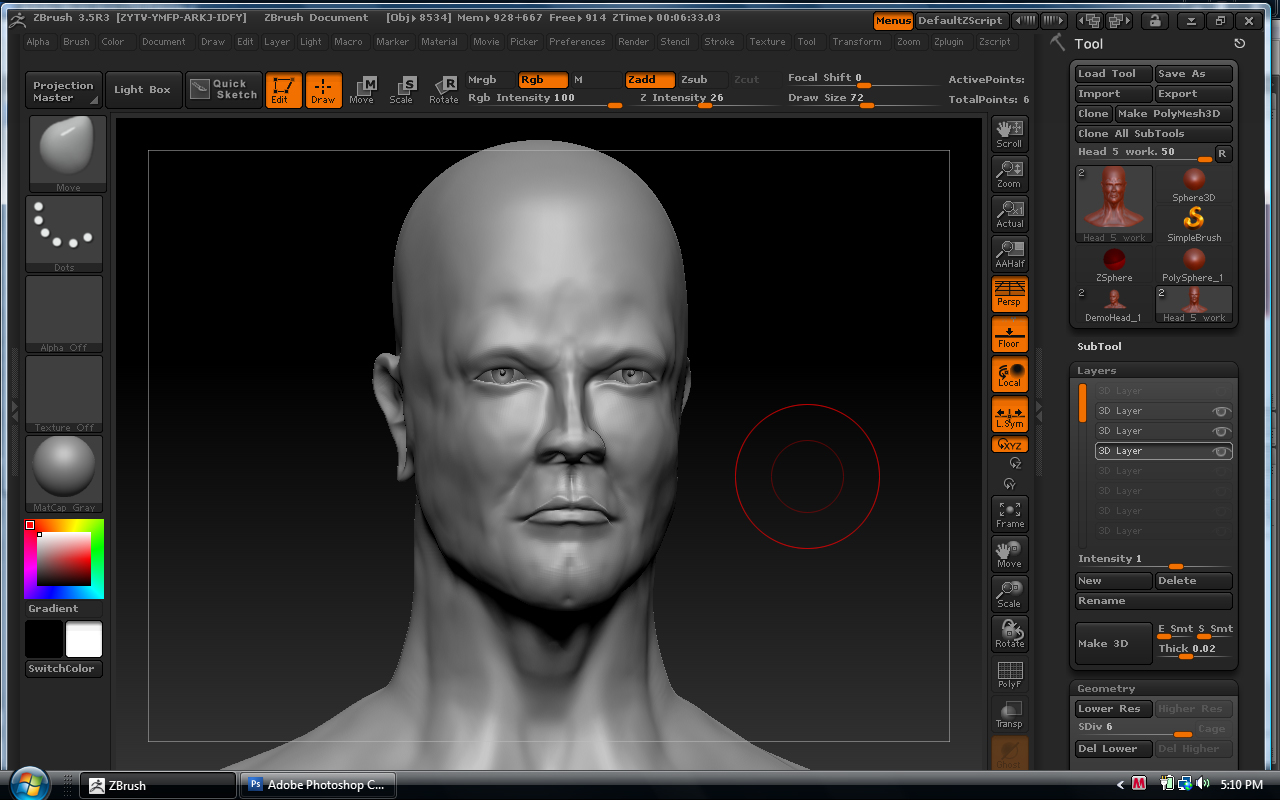Enable Zsub sculpt mode
The width and height of the screenshot is (1280, 800).
[700, 80]
